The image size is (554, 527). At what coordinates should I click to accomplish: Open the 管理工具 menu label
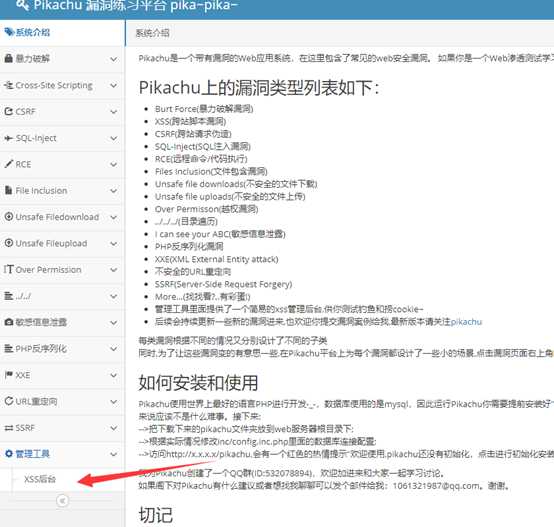33,454
